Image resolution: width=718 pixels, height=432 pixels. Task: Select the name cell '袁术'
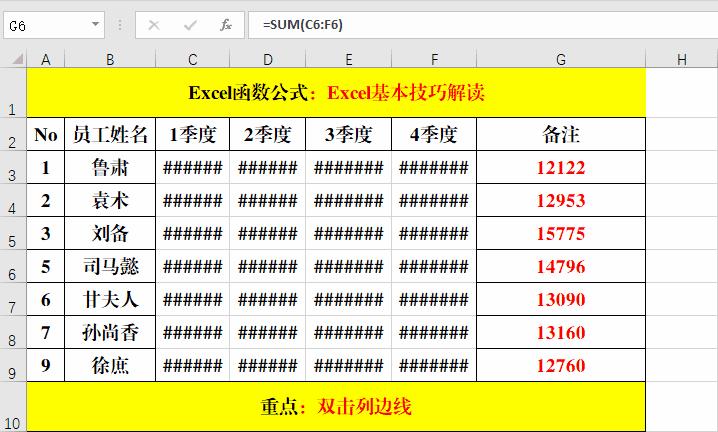(x=110, y=200)
